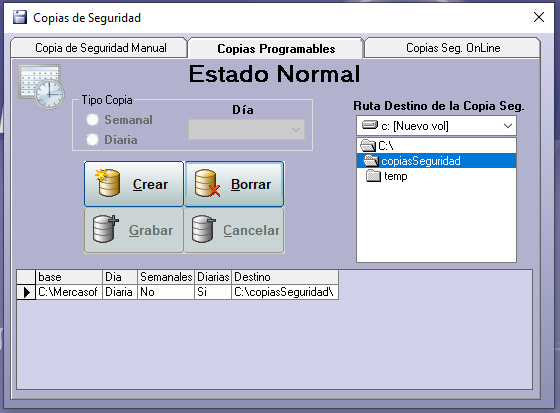Screen dimensions: 560x413
Task: Expand the drive selector c: [Nuevo vol]
Action: [436, 126]
